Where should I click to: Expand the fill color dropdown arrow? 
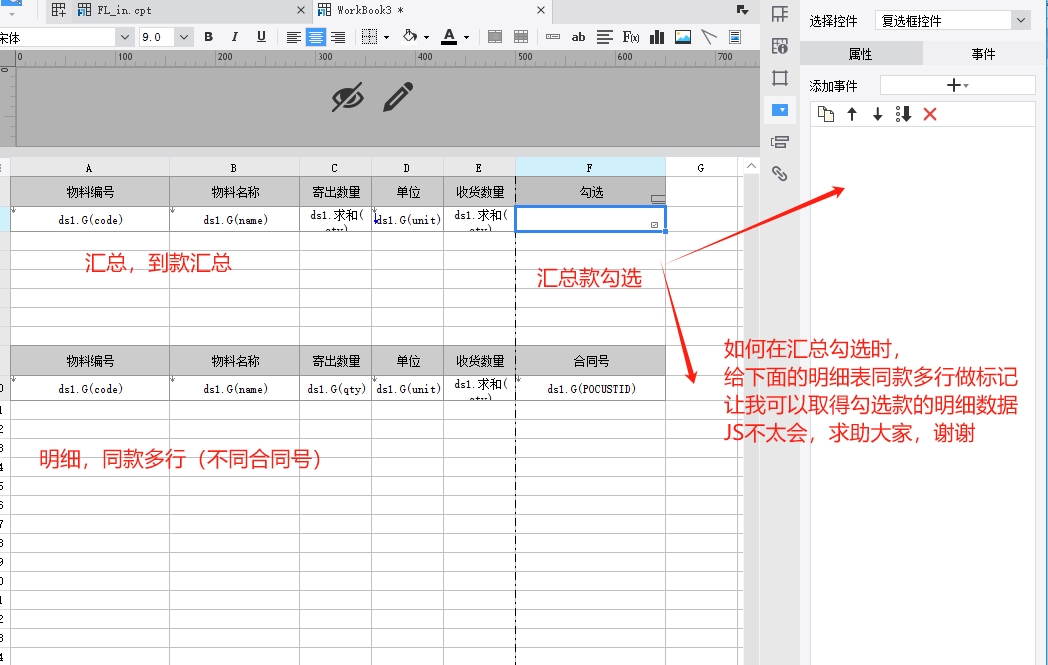426,37
